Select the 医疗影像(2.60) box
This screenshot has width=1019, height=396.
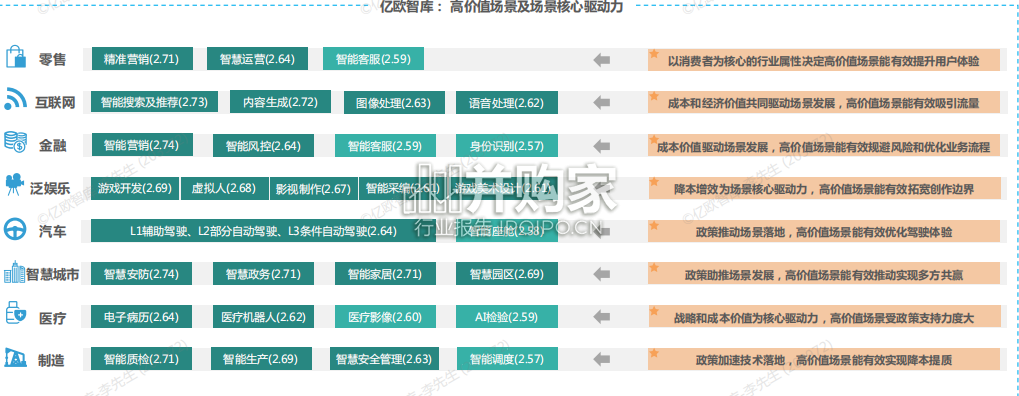tap(385, 317)
